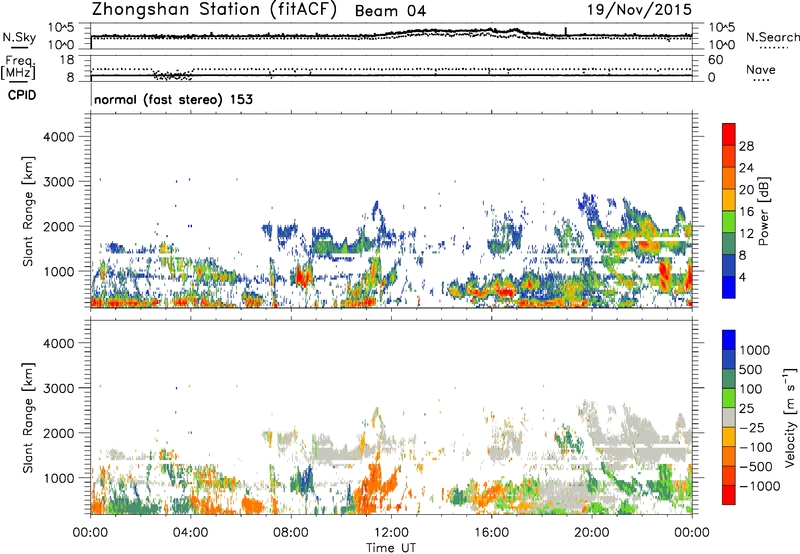Click the "-1000" label on velocity colorbar

tap(760, 486)
